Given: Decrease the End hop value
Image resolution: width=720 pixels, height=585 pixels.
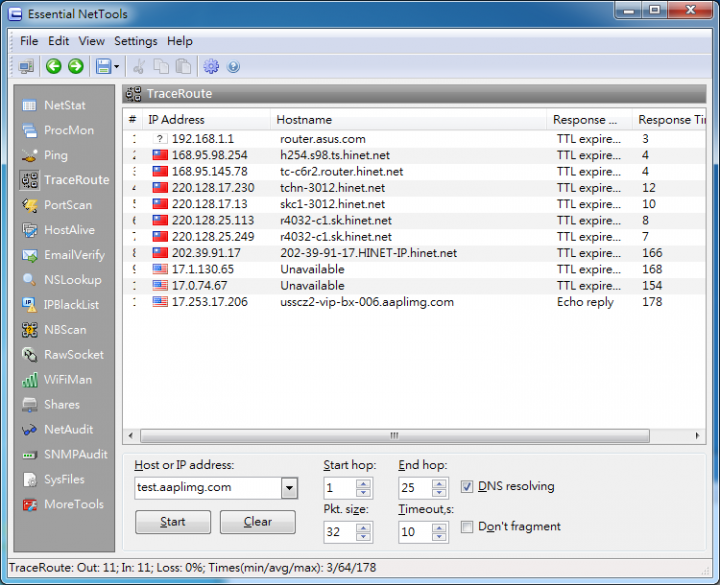Looking at the screenshot, I should (x=439, y=493).
